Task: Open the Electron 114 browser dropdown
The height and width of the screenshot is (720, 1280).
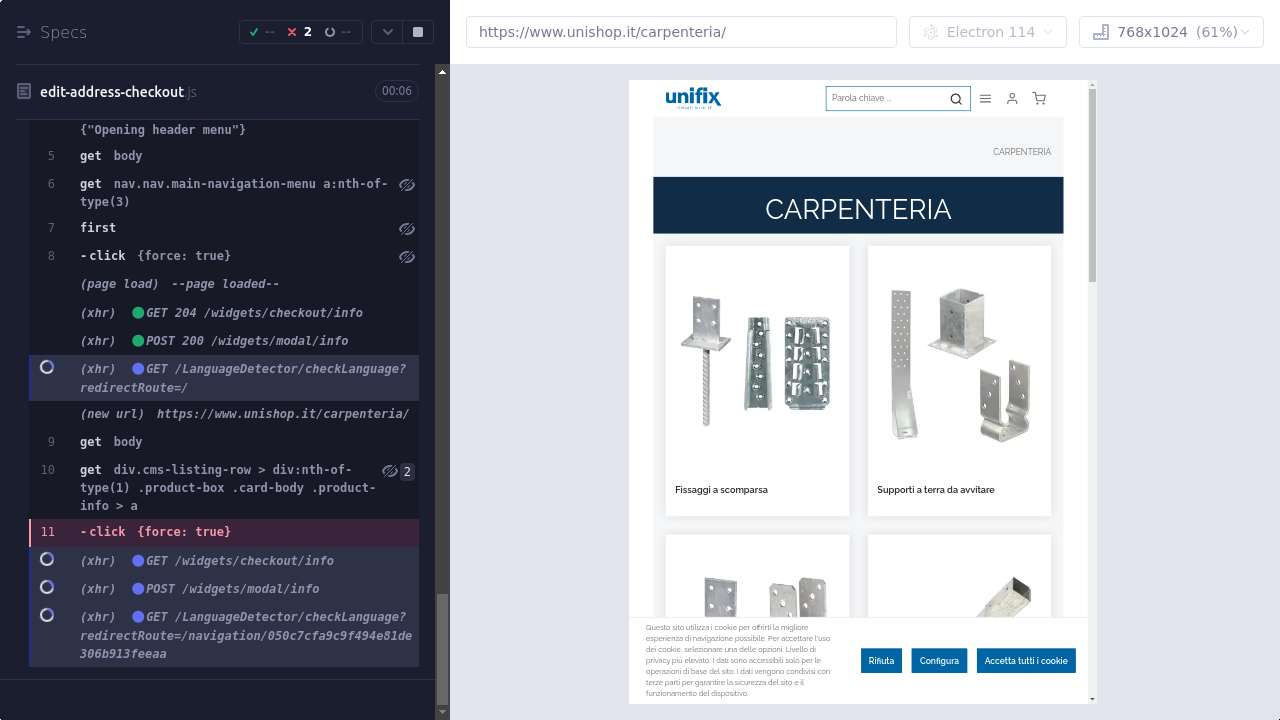Action: [x=987, y=32]
